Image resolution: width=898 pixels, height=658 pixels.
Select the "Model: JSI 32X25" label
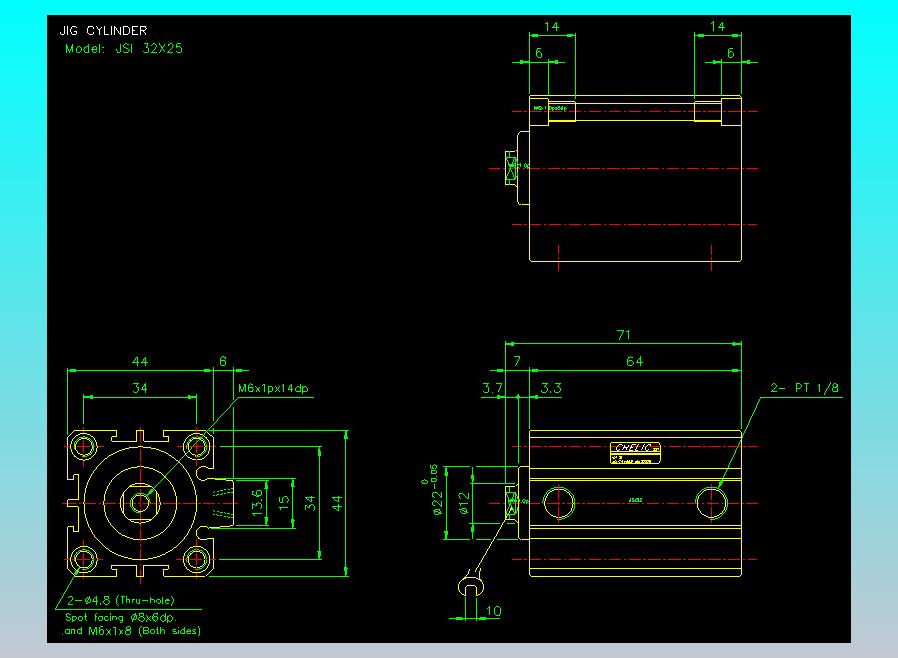point(124,49)
